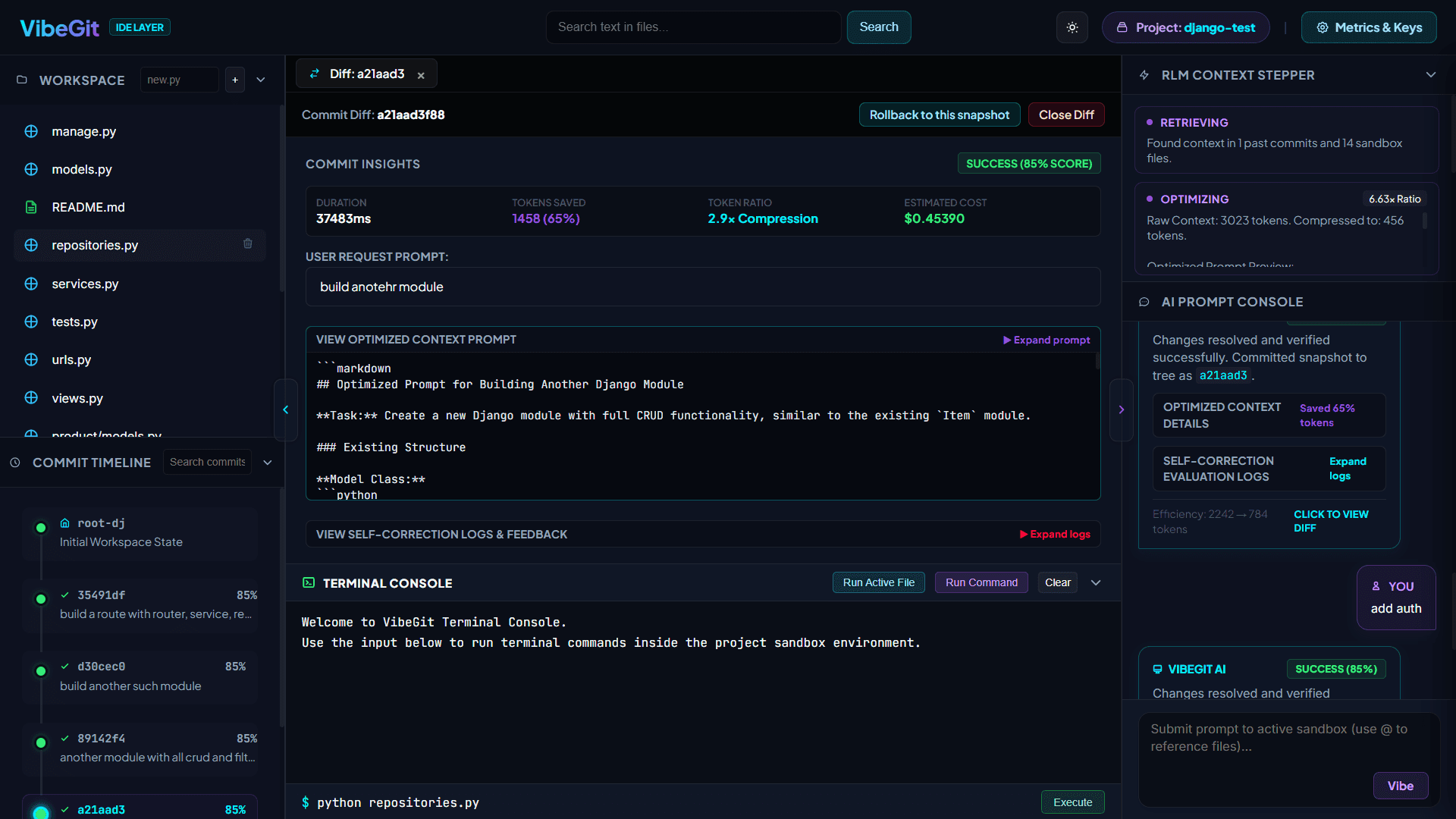This screenshot has height=819, width=1456.
Task: Click the Metrics & Keys gear icon
Action: tap(1323, 27)
